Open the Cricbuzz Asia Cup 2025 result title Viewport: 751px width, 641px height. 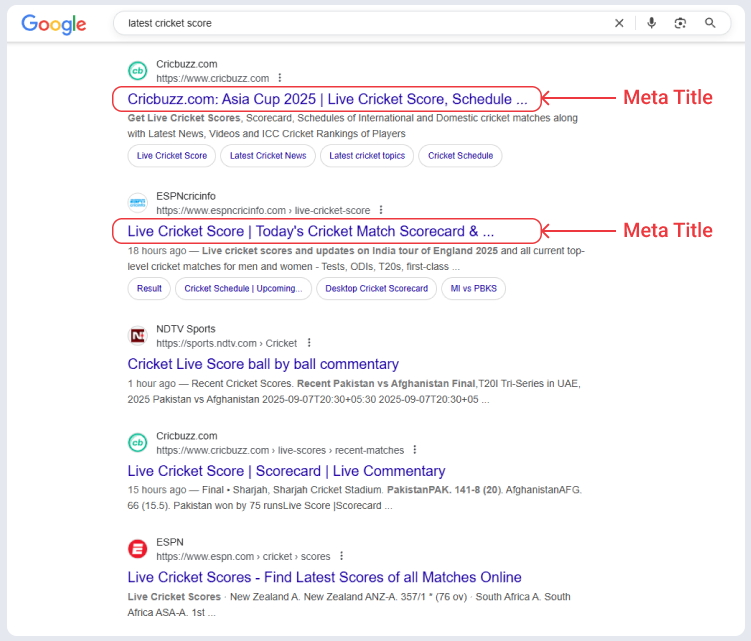pyautogui.click(x=327, y=99)
